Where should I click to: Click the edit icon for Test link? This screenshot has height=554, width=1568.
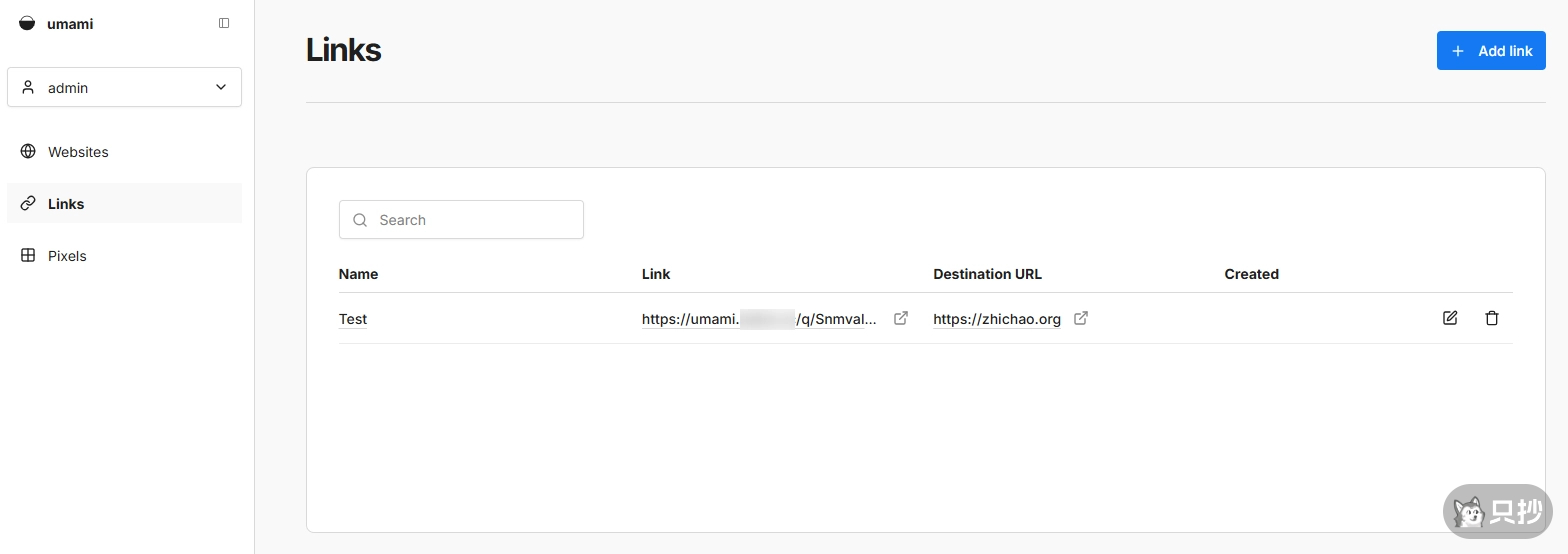[1450, 318]
